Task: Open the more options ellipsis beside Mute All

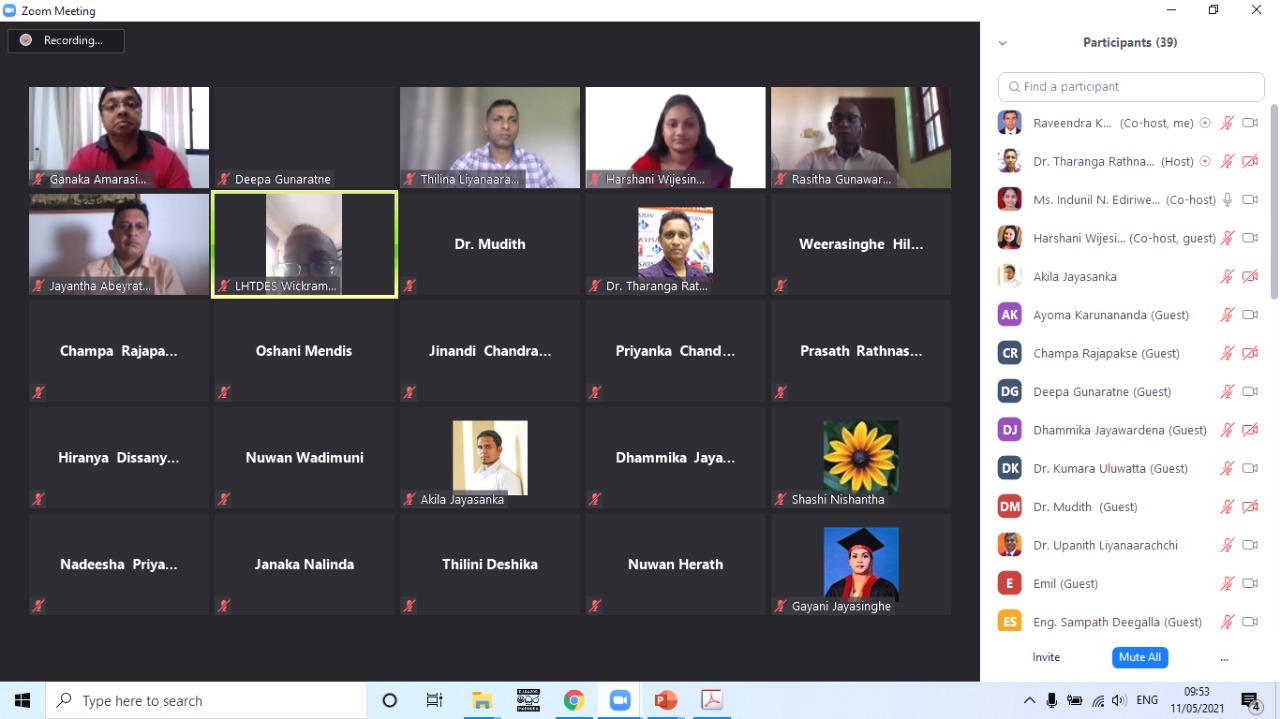Action: [x=1224, y=658]
